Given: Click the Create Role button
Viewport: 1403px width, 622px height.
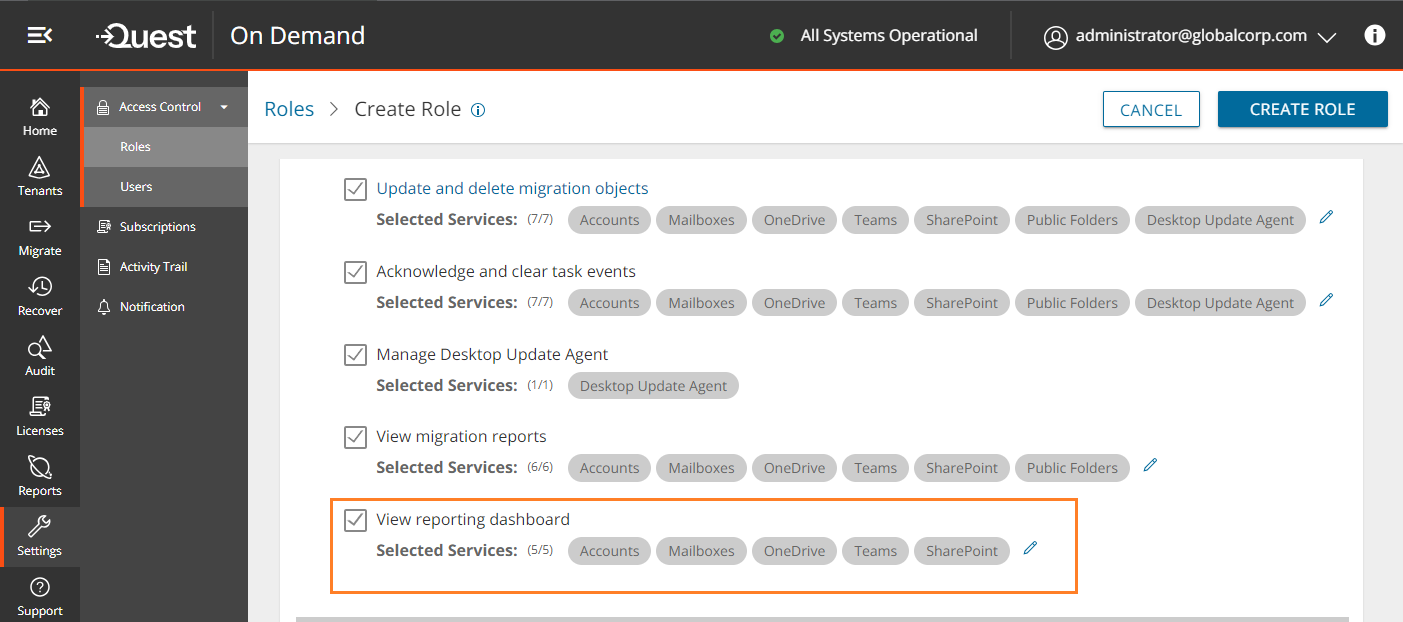Looking at the screenshot, I should pyautogui.click(x=1302, y=110).
